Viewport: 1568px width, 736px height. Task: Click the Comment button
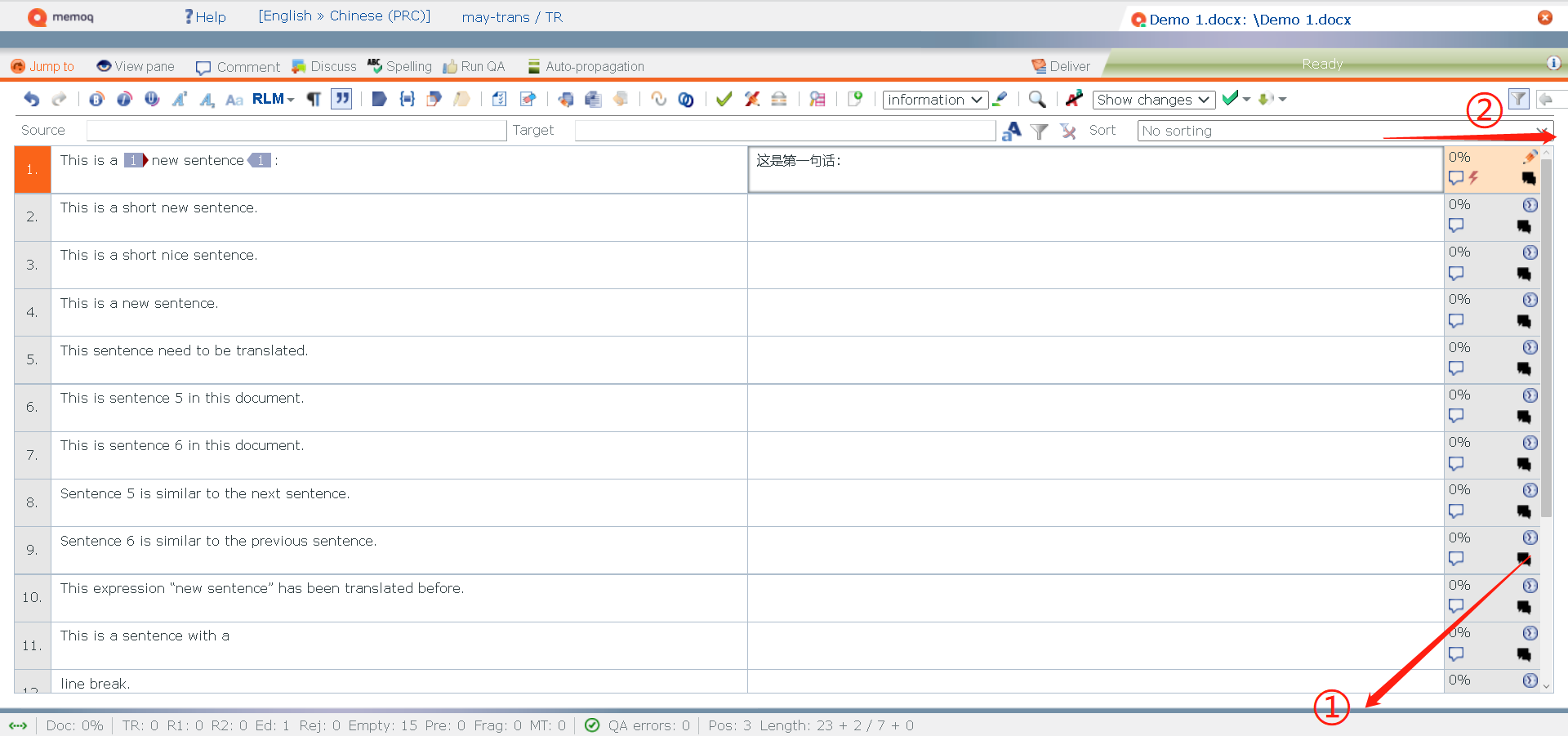tap(238, 67)
